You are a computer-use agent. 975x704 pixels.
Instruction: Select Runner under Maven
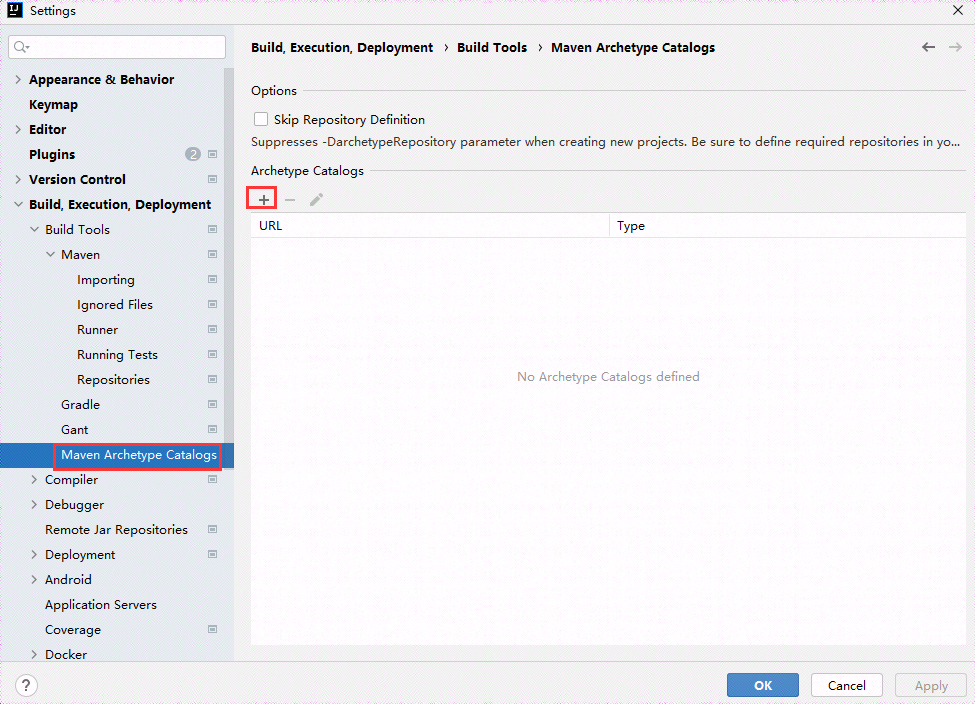98,330
